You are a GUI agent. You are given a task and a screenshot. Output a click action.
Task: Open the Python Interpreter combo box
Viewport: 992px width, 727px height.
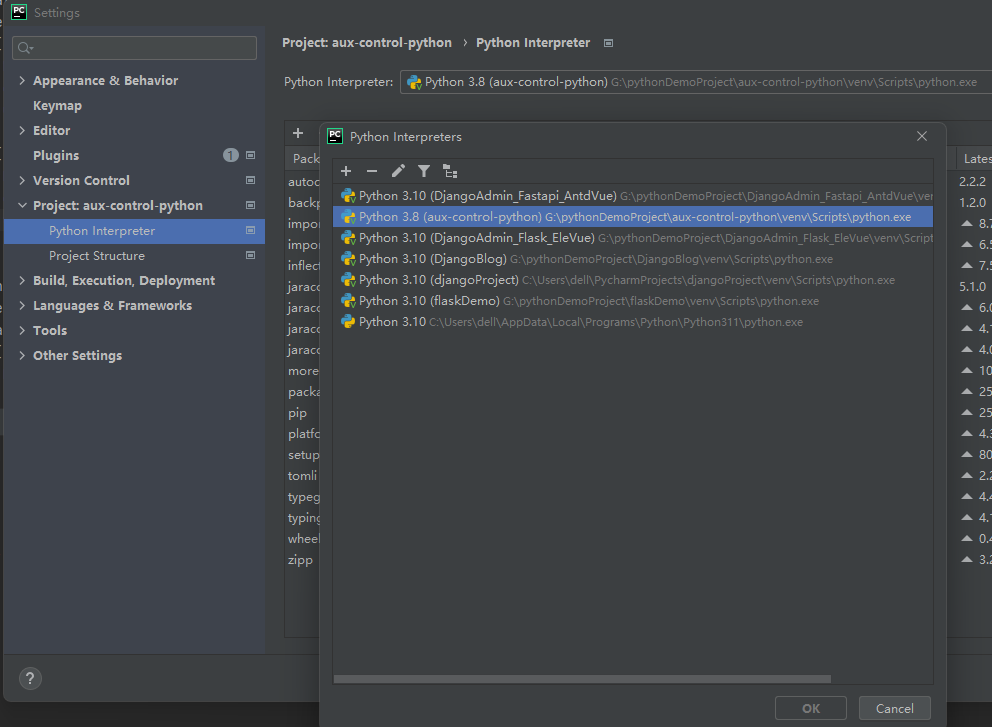(696, 82)
